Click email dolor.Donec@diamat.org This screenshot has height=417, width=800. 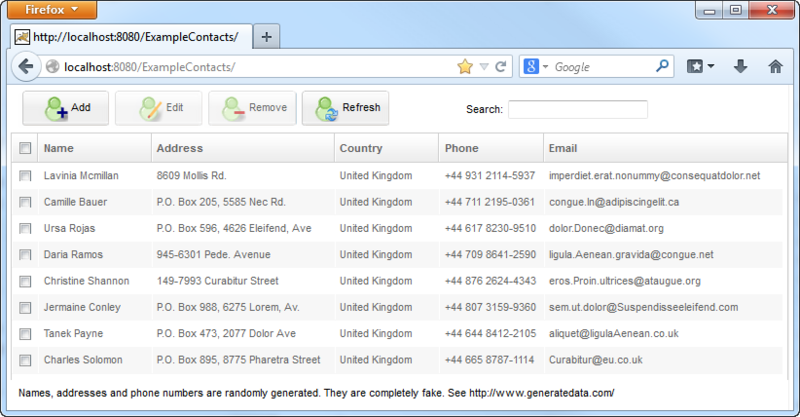(606, 228)
